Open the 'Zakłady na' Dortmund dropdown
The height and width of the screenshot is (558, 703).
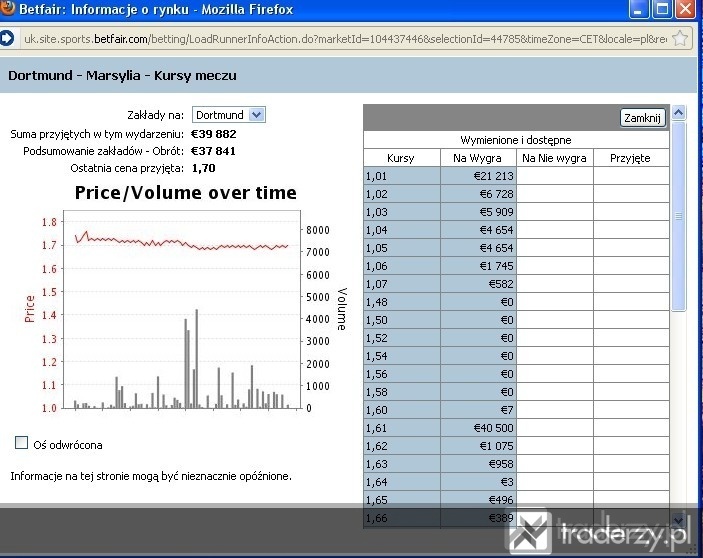[229, 115]
